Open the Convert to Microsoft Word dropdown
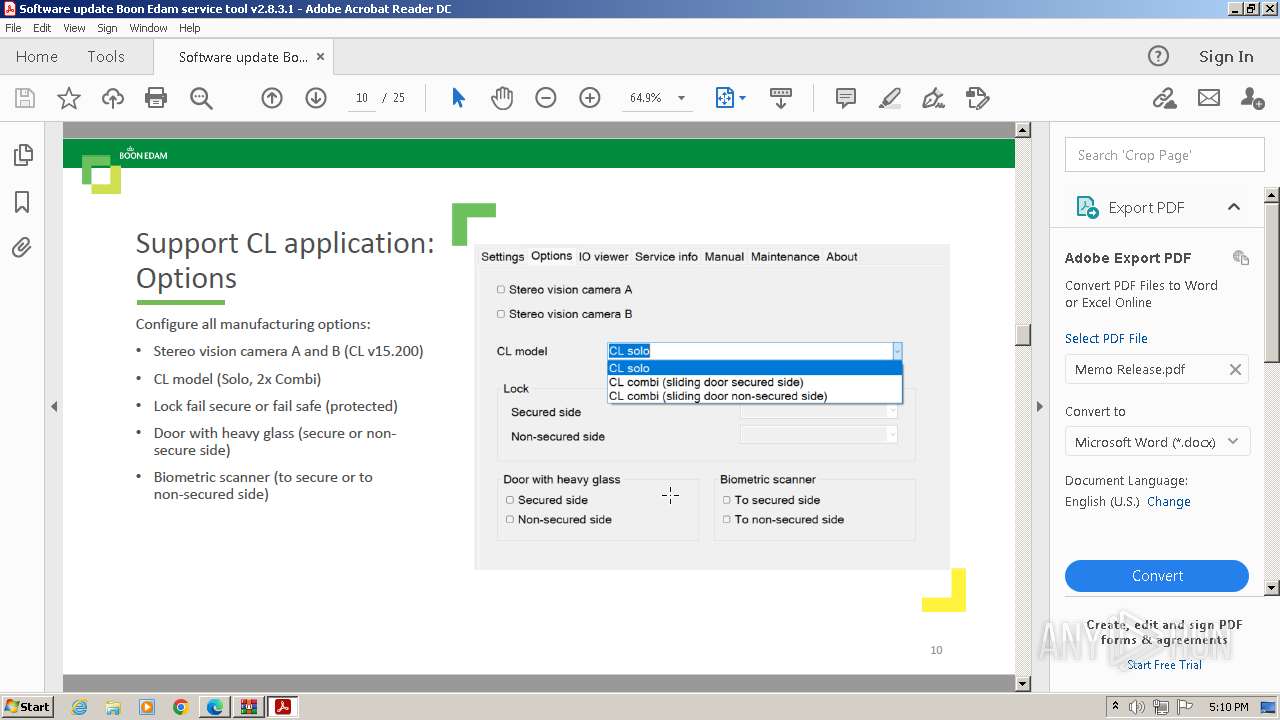1280x720 pixels. [1157, 442]
